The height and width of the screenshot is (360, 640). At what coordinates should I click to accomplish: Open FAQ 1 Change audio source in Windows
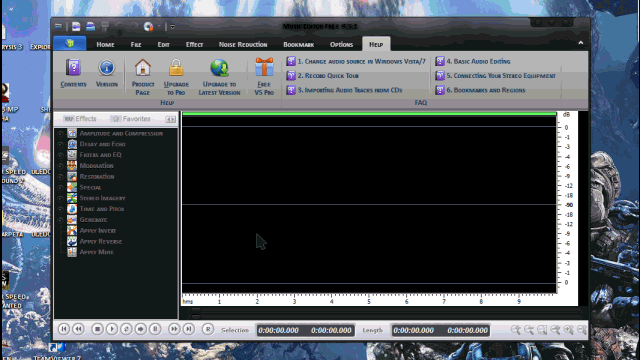(x=356, y=61)
